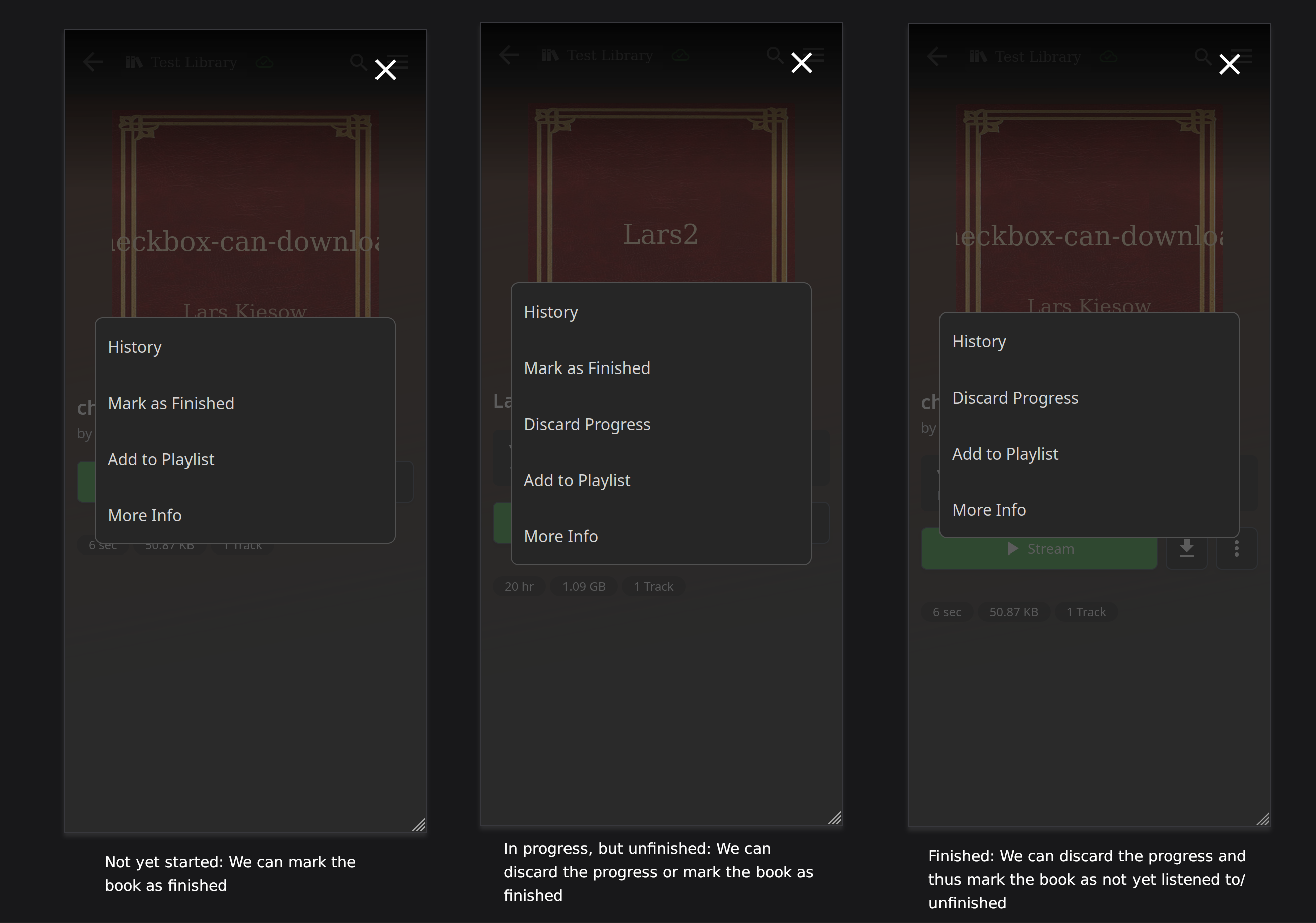
Task: Click cloud status icon in right screenshot
Action: tap(1108, 56)
